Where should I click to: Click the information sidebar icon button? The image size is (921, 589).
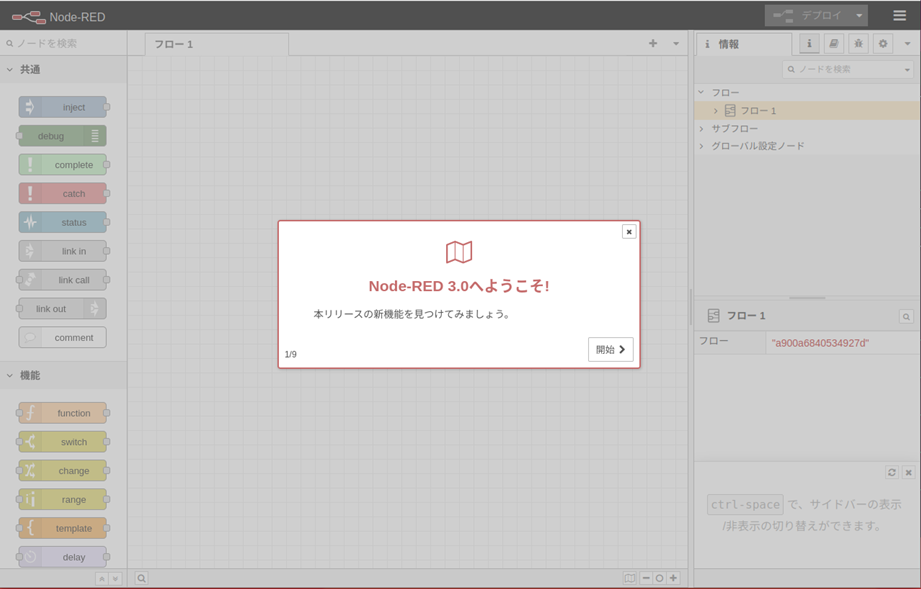click(809, 44)
